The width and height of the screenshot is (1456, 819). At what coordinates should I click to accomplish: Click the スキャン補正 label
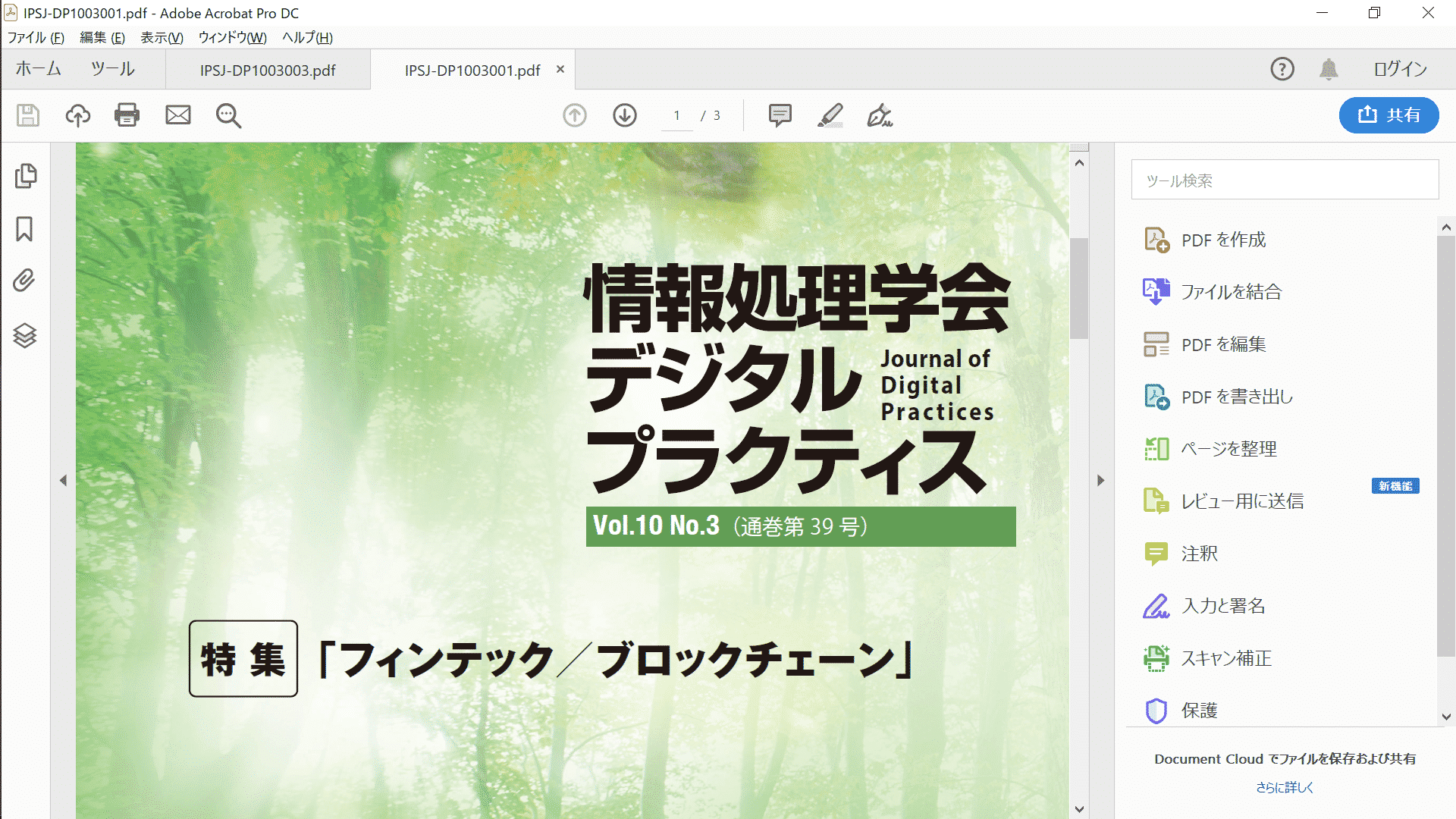click(x=1226, y=658)
